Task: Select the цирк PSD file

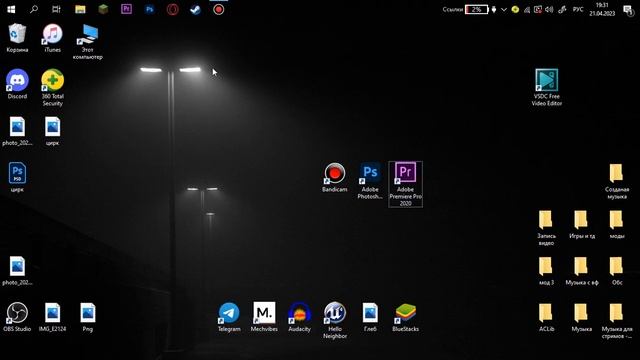Action: (17, 178)
